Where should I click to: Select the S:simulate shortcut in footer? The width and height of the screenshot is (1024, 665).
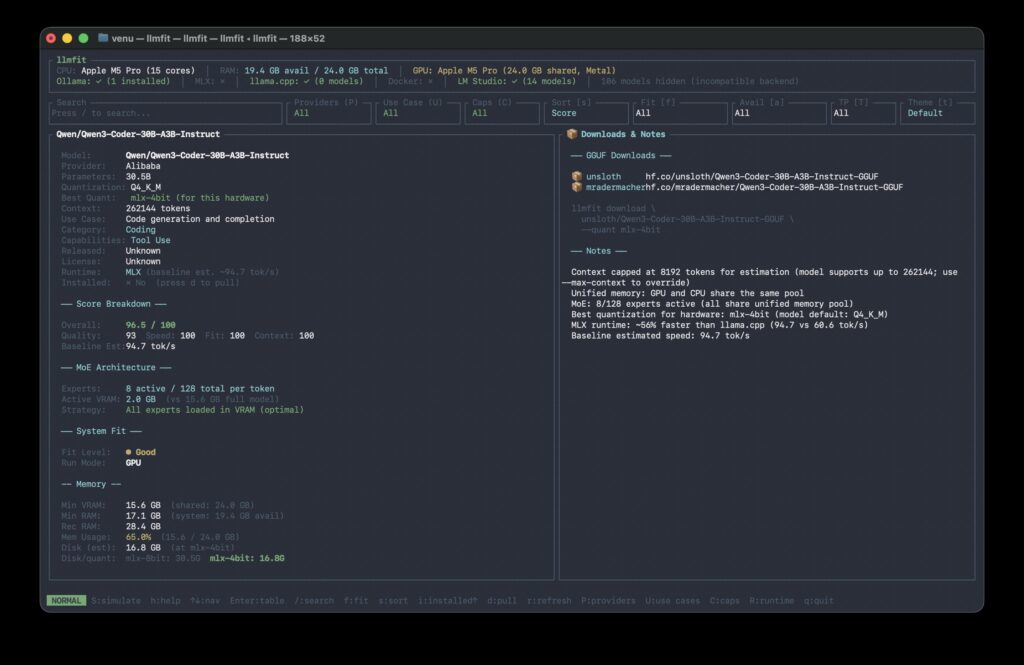pos(117,601)
